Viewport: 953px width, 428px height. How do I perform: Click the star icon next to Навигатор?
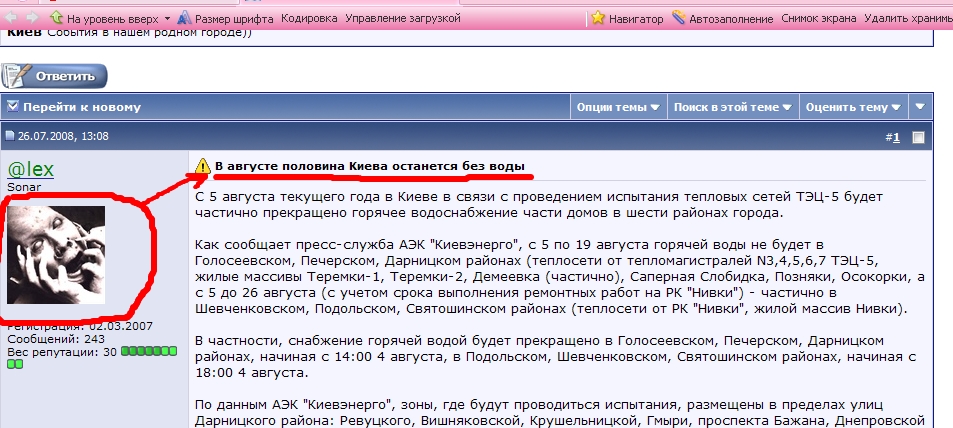coord(598,18)
